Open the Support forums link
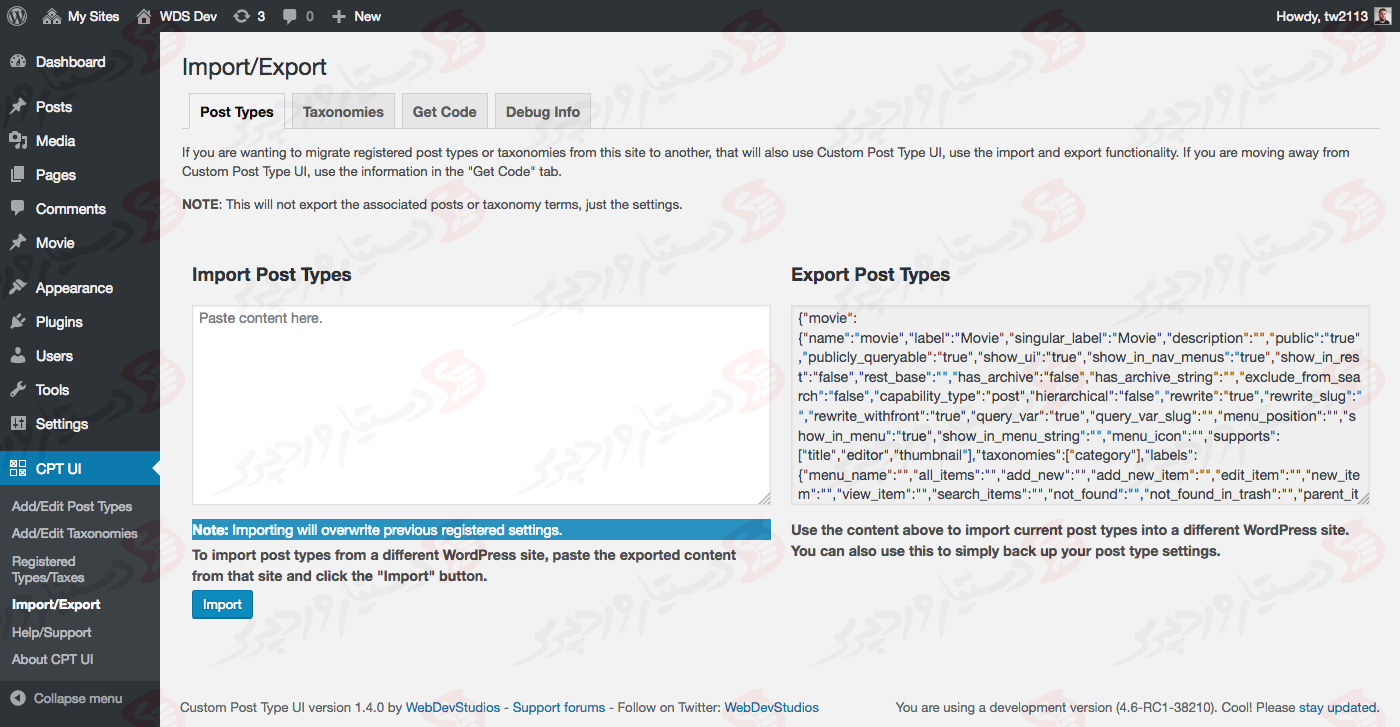 558,707
